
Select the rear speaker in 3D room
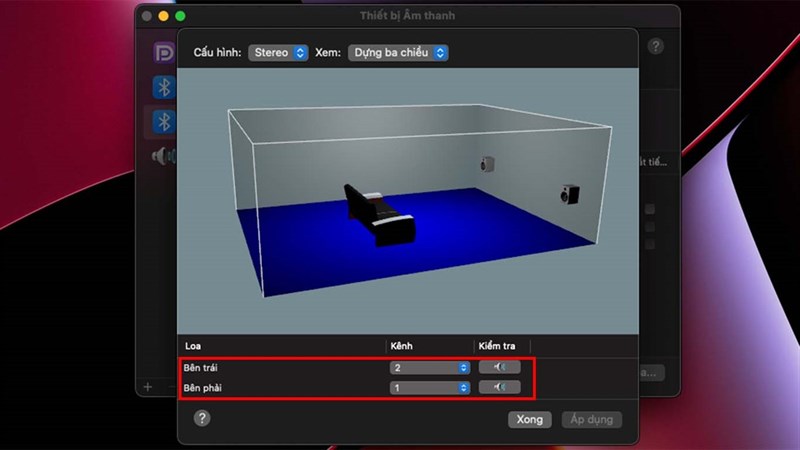(487, 164)
